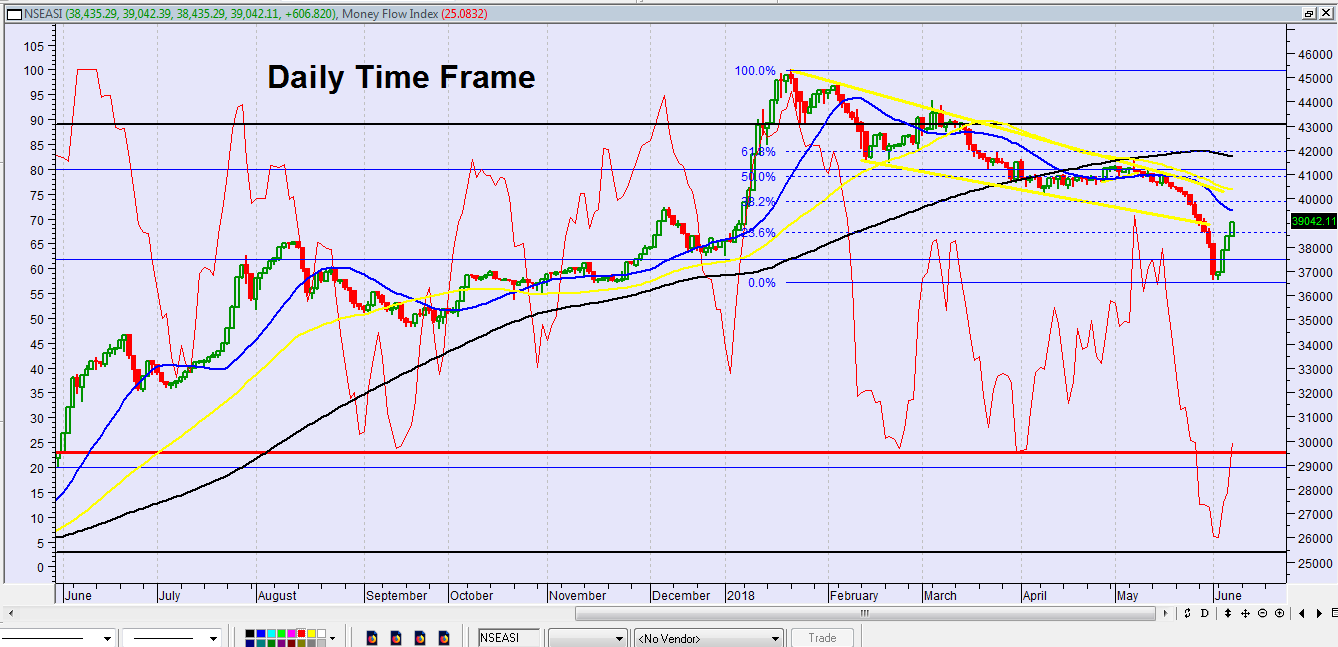The height and width of the screenshot is (647, 1338).
Task: Pick the black color swatch
Action: (250, 634)
